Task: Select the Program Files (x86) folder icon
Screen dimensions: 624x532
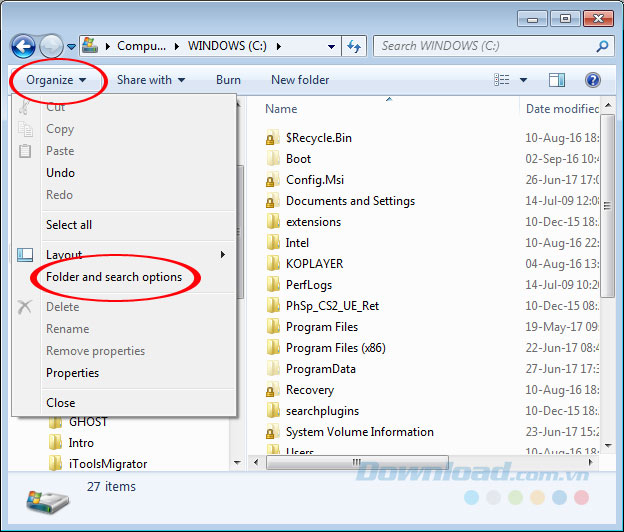Action: [x=273, y=348]
